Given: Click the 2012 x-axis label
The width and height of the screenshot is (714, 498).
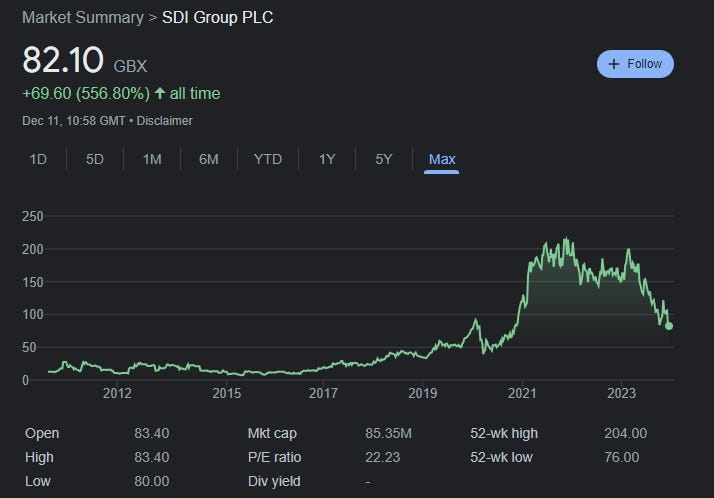Looking at the screenshot, I should click(117, 393).
